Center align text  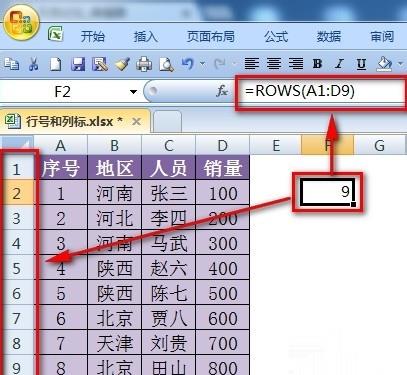[x=274, y=63]
